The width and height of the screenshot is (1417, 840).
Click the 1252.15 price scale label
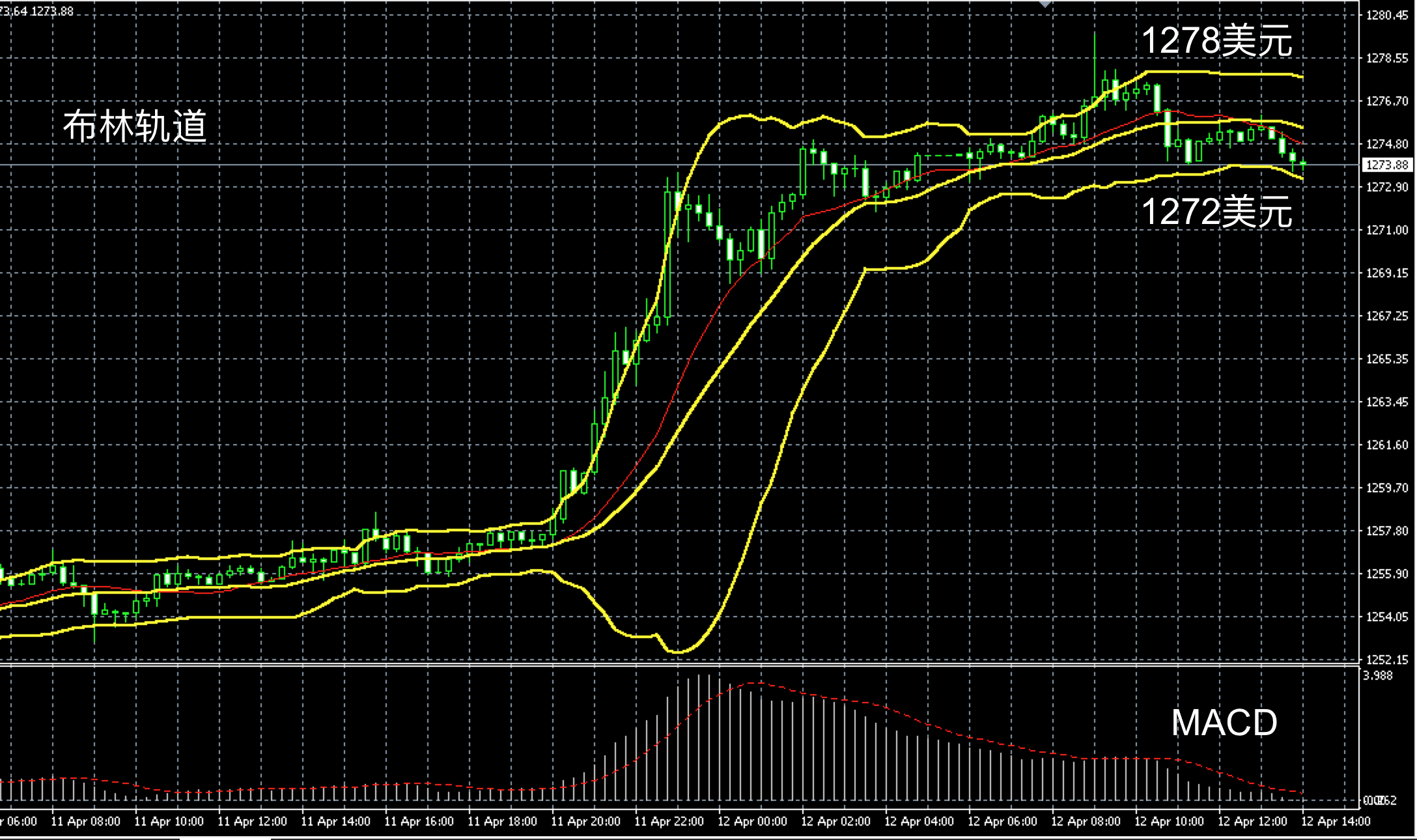pyautogui.click(x=1386, y=660)
